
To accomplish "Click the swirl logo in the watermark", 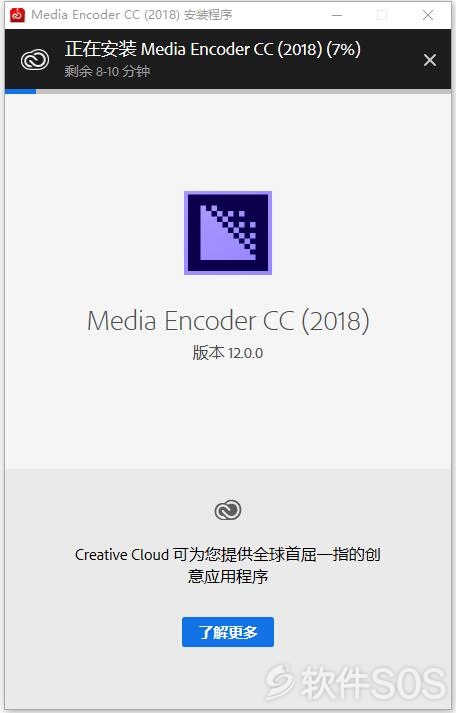I will coord(280,682).
